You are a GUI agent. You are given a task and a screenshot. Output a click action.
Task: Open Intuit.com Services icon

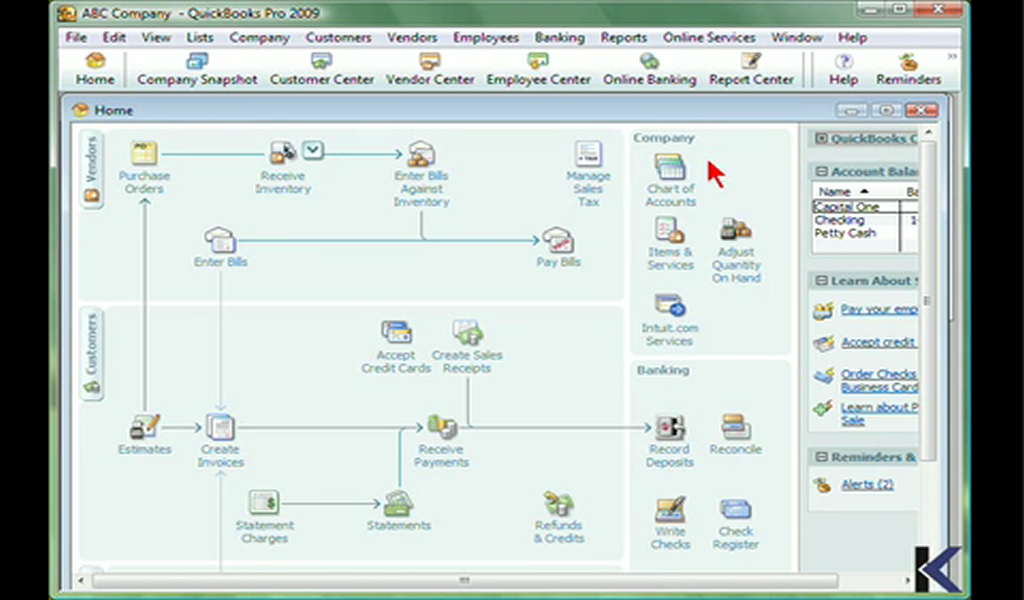[x=669, y=306]
